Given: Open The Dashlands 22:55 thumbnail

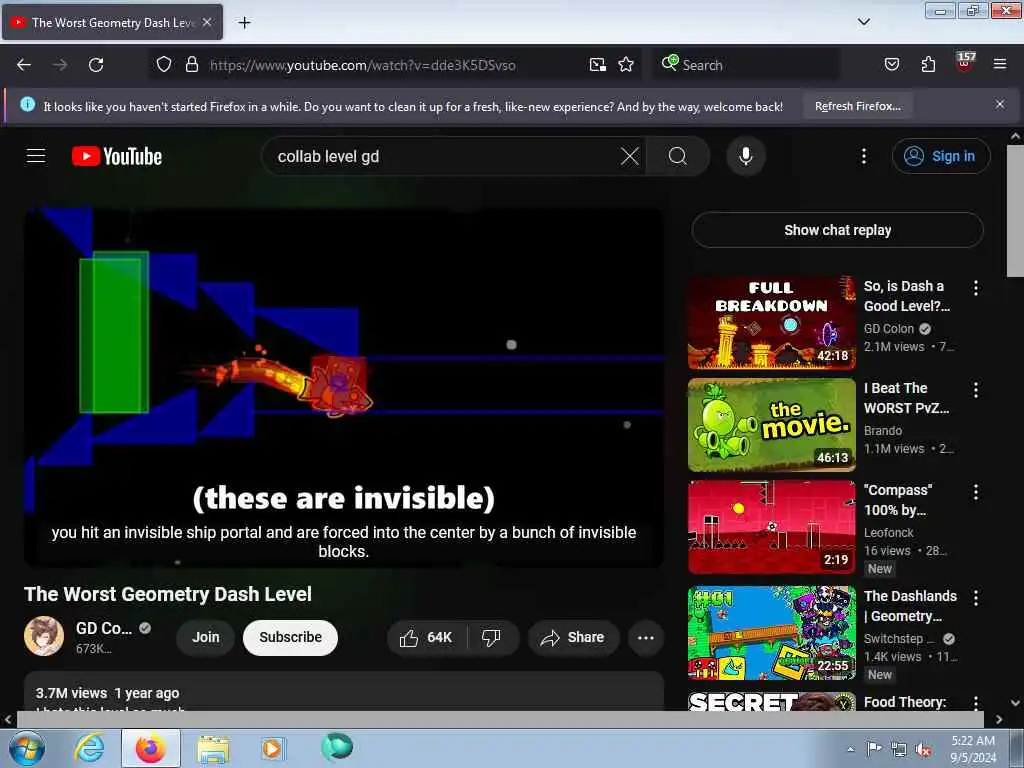Looking at the screenshot, I should [772, 633].
